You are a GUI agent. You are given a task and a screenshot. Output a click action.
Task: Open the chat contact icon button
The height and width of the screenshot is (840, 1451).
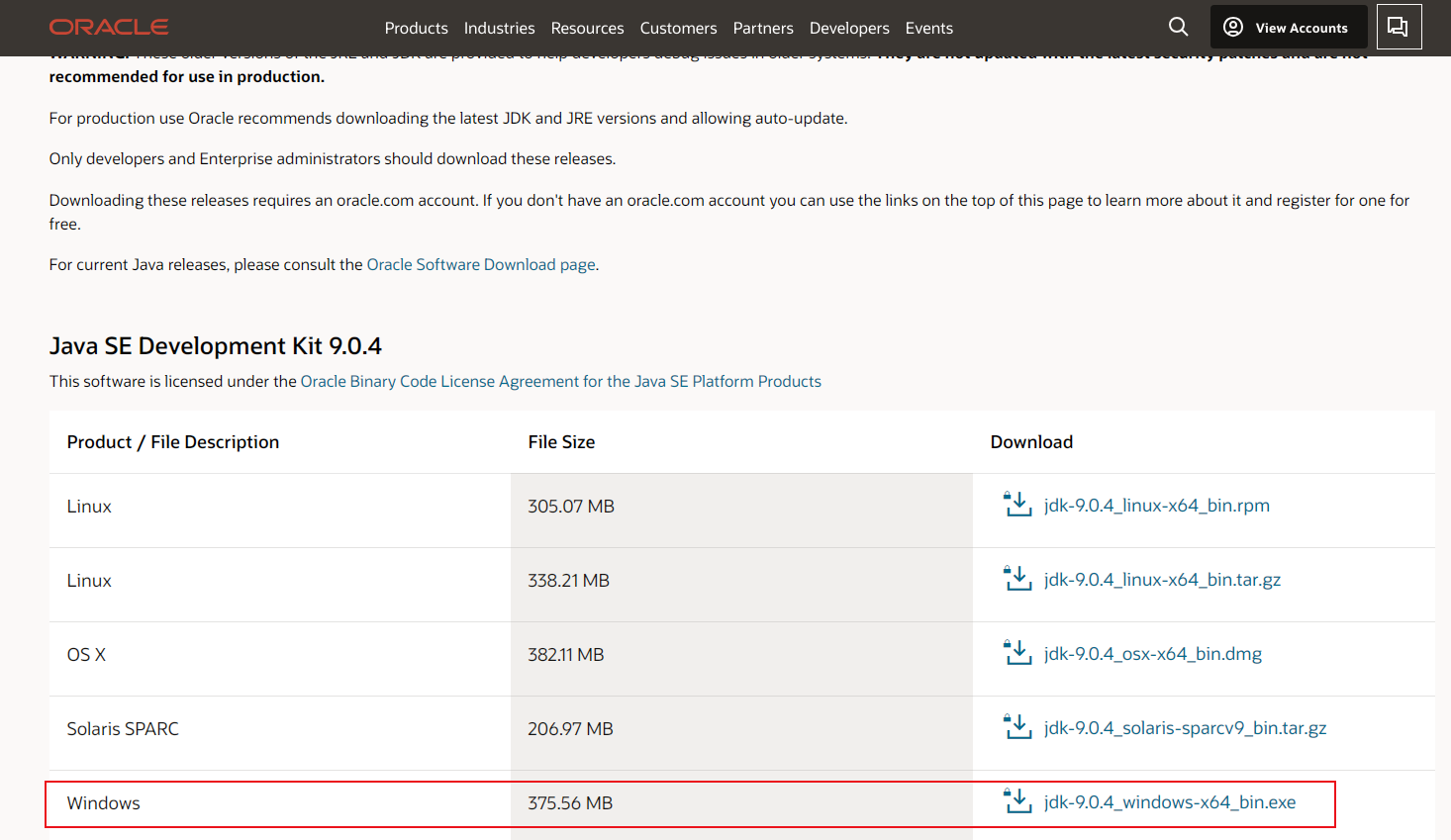click(1399, 27)
